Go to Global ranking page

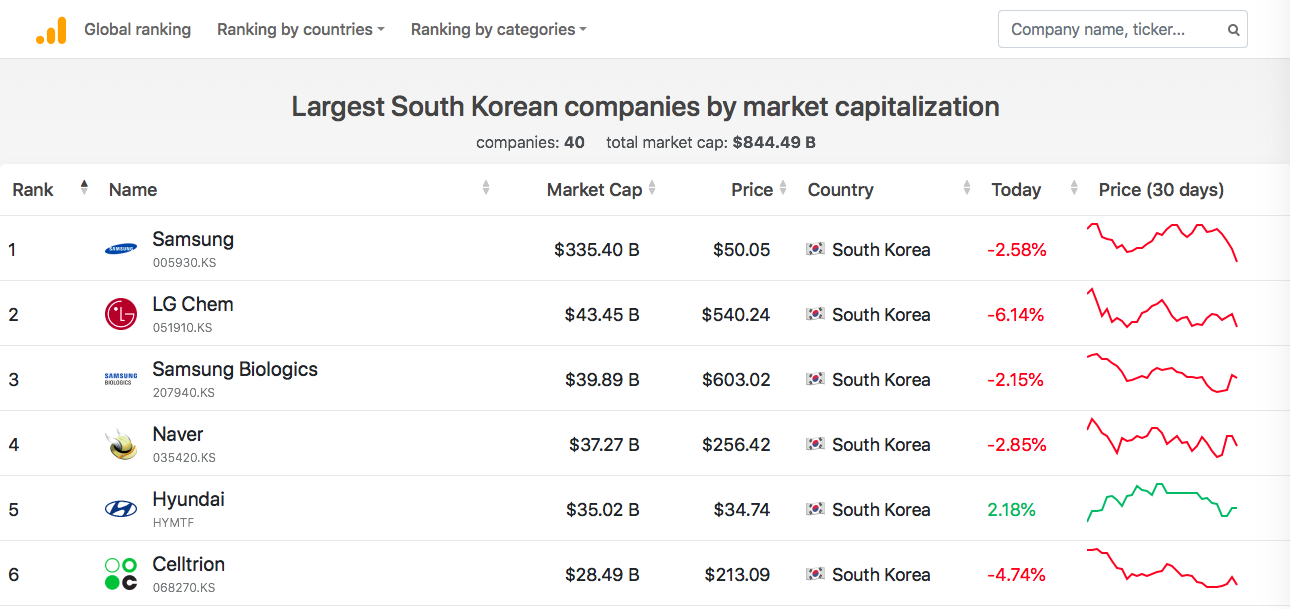137,30
